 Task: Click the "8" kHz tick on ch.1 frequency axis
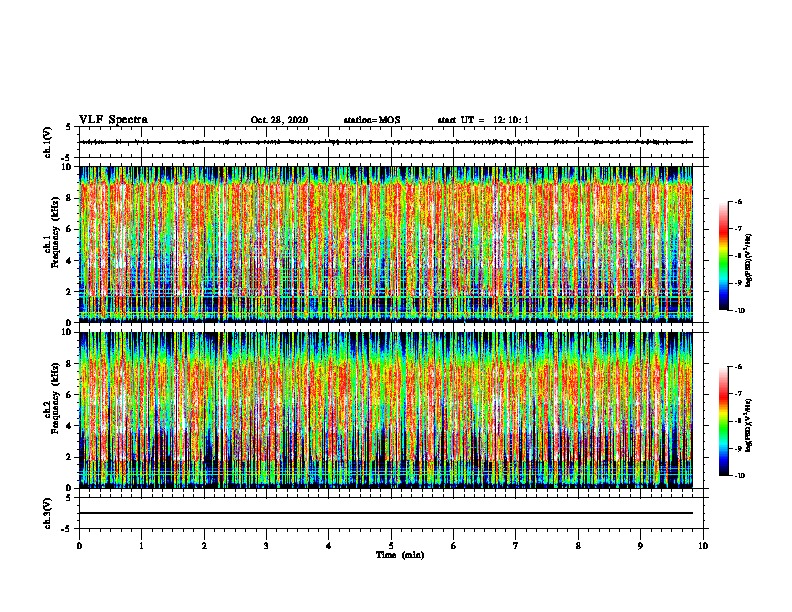pos(69,198)
